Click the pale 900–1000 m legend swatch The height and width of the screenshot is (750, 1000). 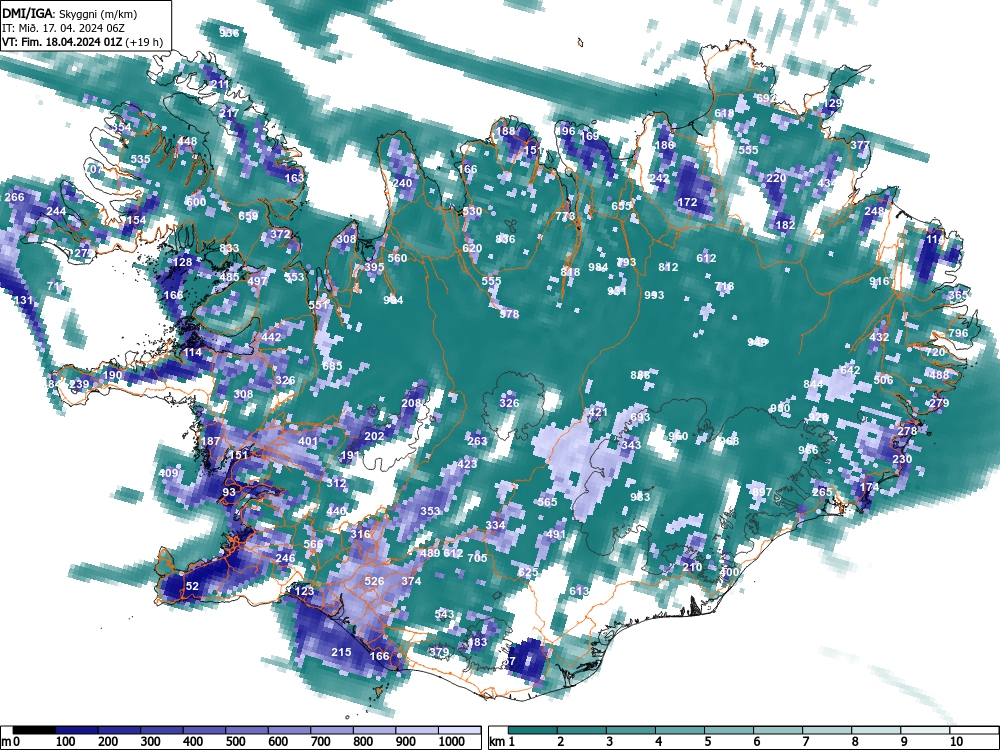(x=416, y=730)
